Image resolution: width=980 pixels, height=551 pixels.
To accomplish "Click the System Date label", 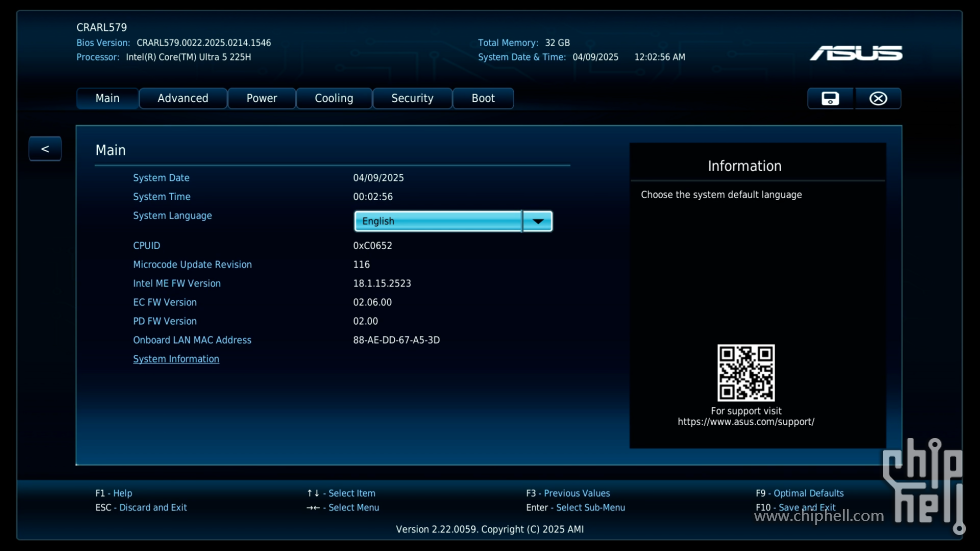I will [161, 178].
